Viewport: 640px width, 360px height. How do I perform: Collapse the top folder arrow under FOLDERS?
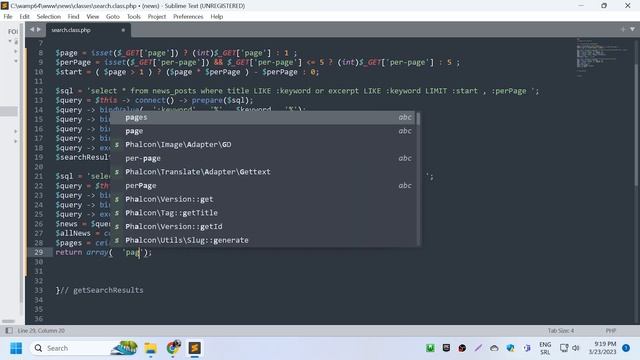10,41
